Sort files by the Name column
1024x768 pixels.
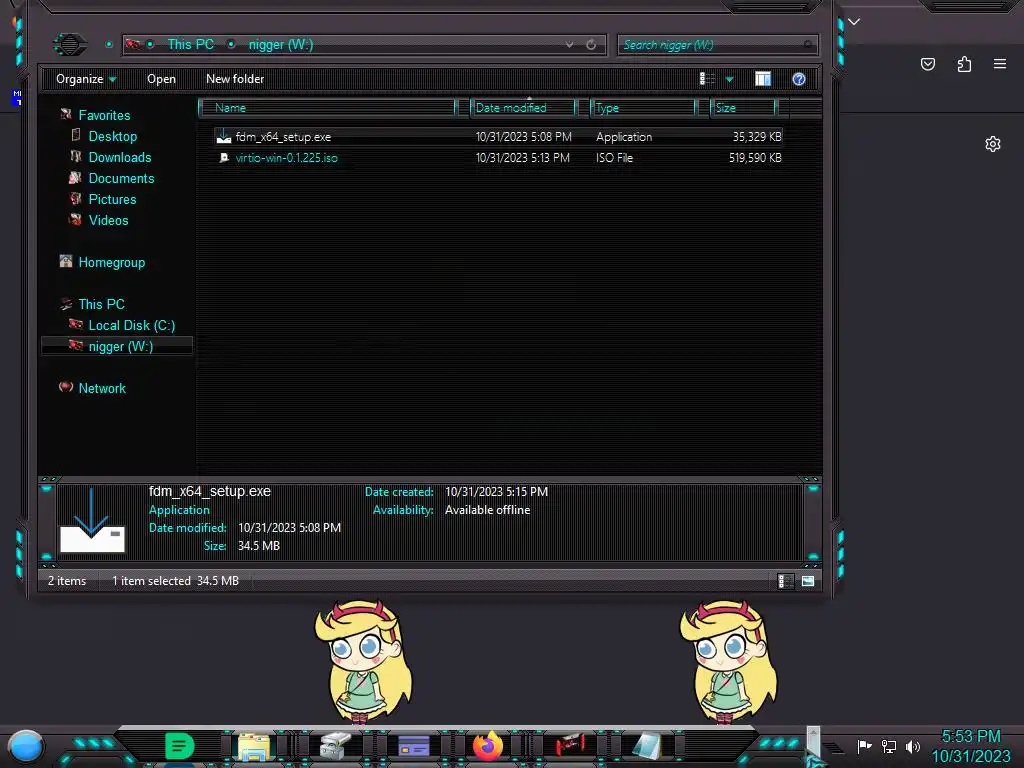pyautogui.click(x=327, y=108)
